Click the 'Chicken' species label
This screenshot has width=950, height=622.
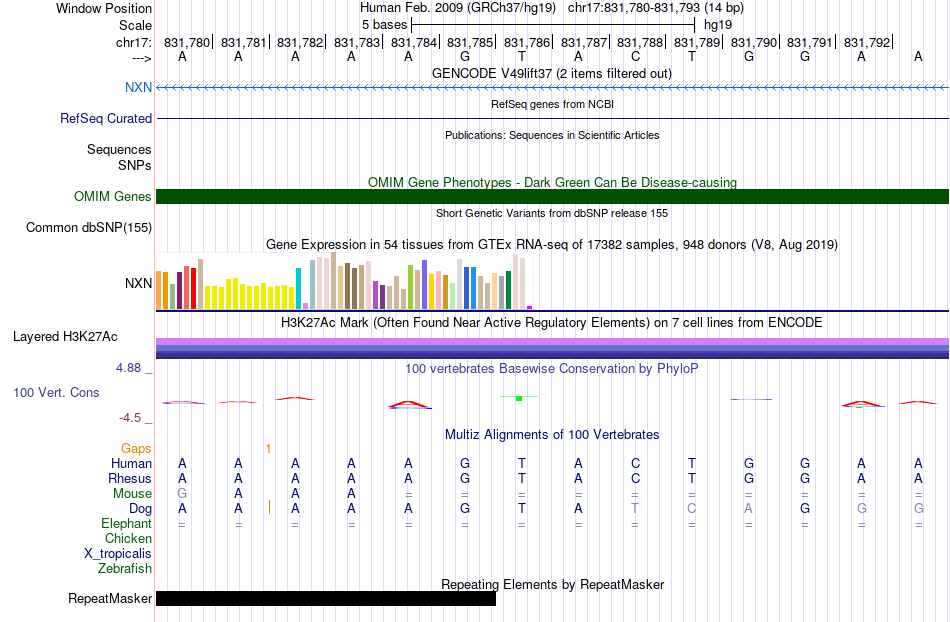click(128, 538)
